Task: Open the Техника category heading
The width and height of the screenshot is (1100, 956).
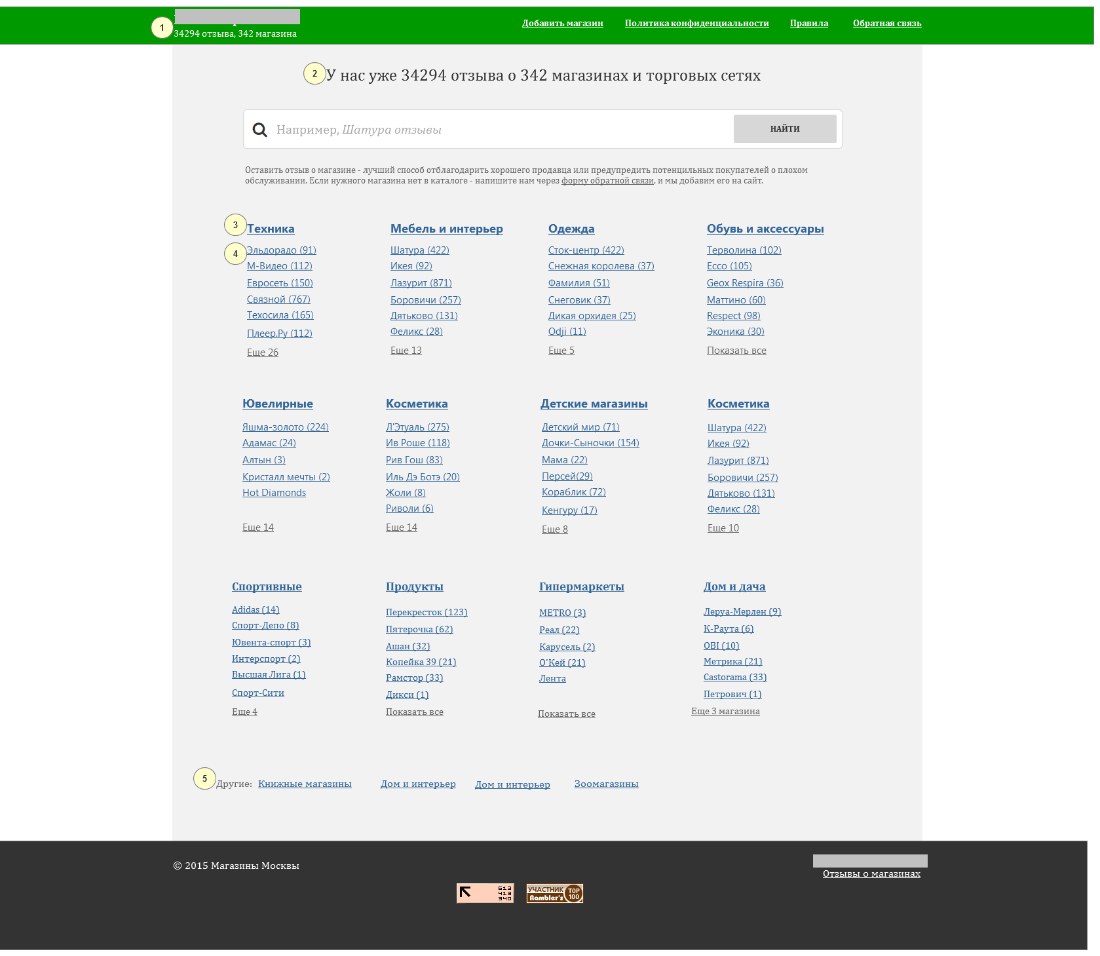Action: pyautogui.click(x=270, y=229)
